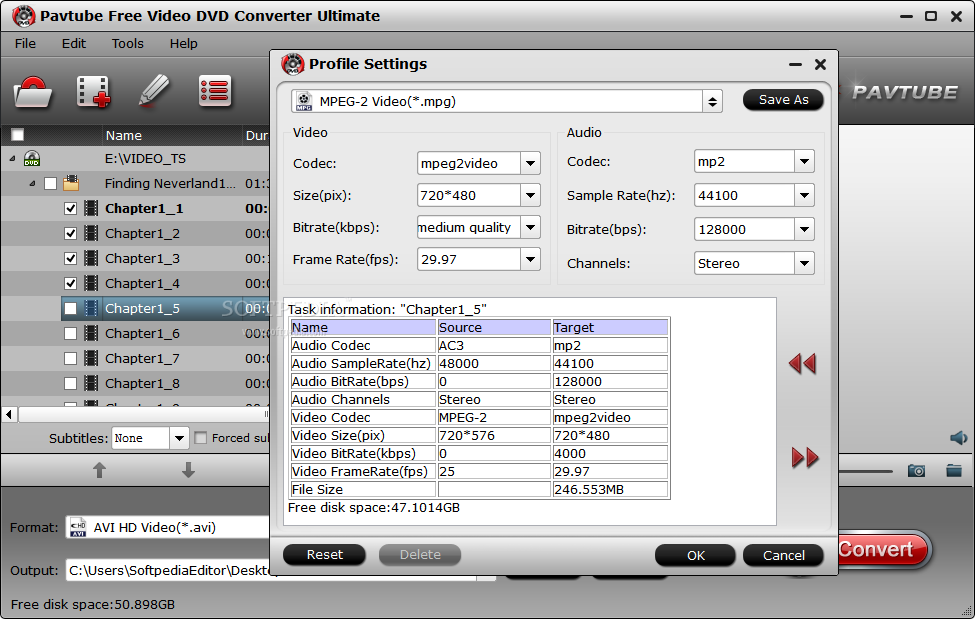This screenshot has height=619, width=975.
Task: Check Chapter1_7 checkbox
Action: pos(70,358)
